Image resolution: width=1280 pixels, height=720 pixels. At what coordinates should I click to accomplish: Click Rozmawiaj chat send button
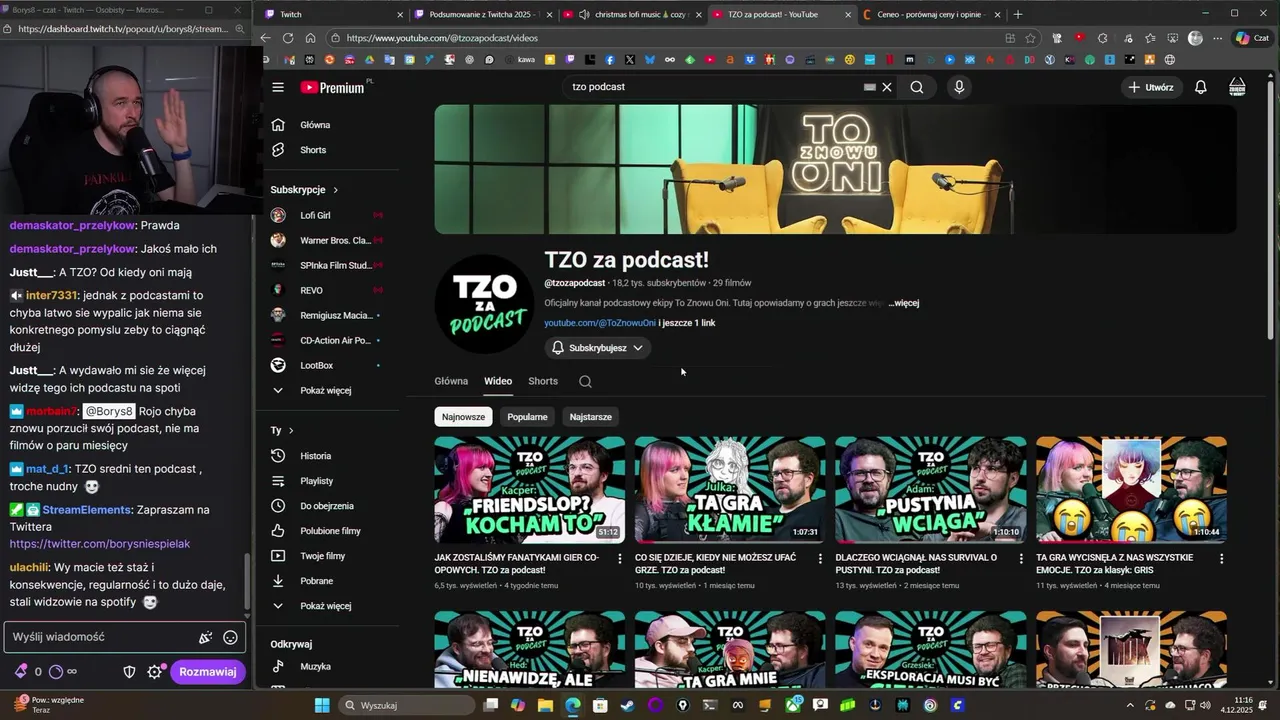point(207,672)
